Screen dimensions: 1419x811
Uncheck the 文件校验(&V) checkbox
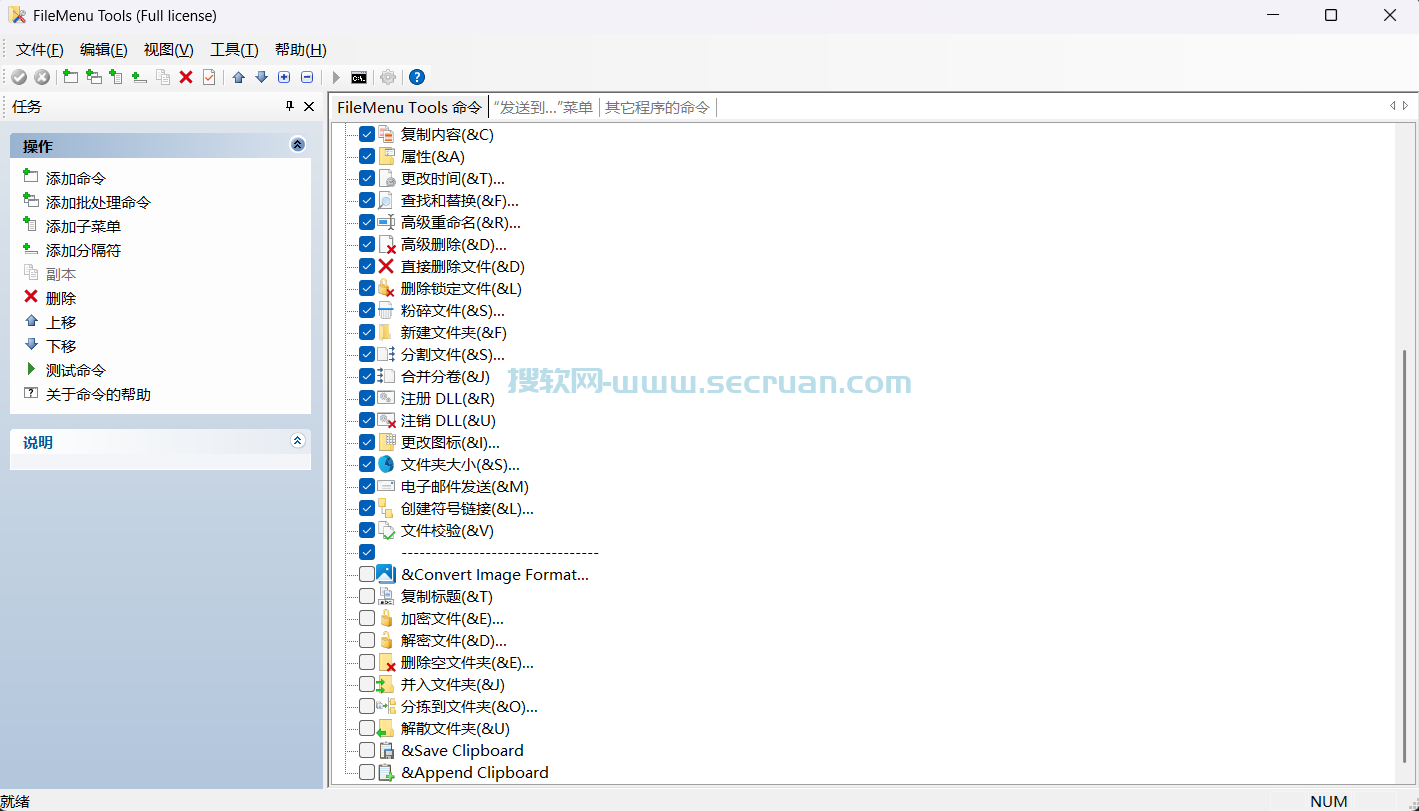(367, 530)
